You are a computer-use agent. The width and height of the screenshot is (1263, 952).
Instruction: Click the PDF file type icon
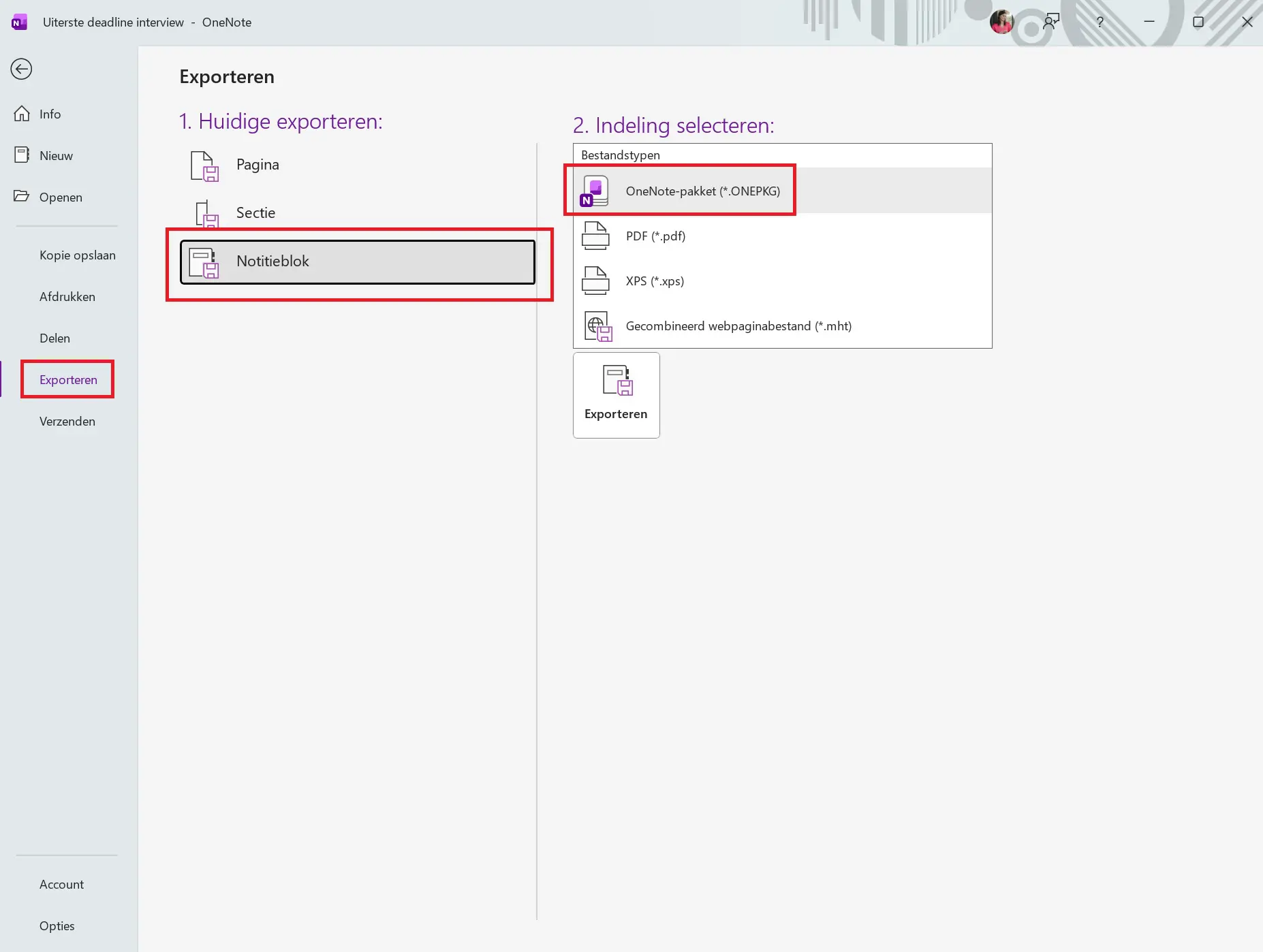595,236
